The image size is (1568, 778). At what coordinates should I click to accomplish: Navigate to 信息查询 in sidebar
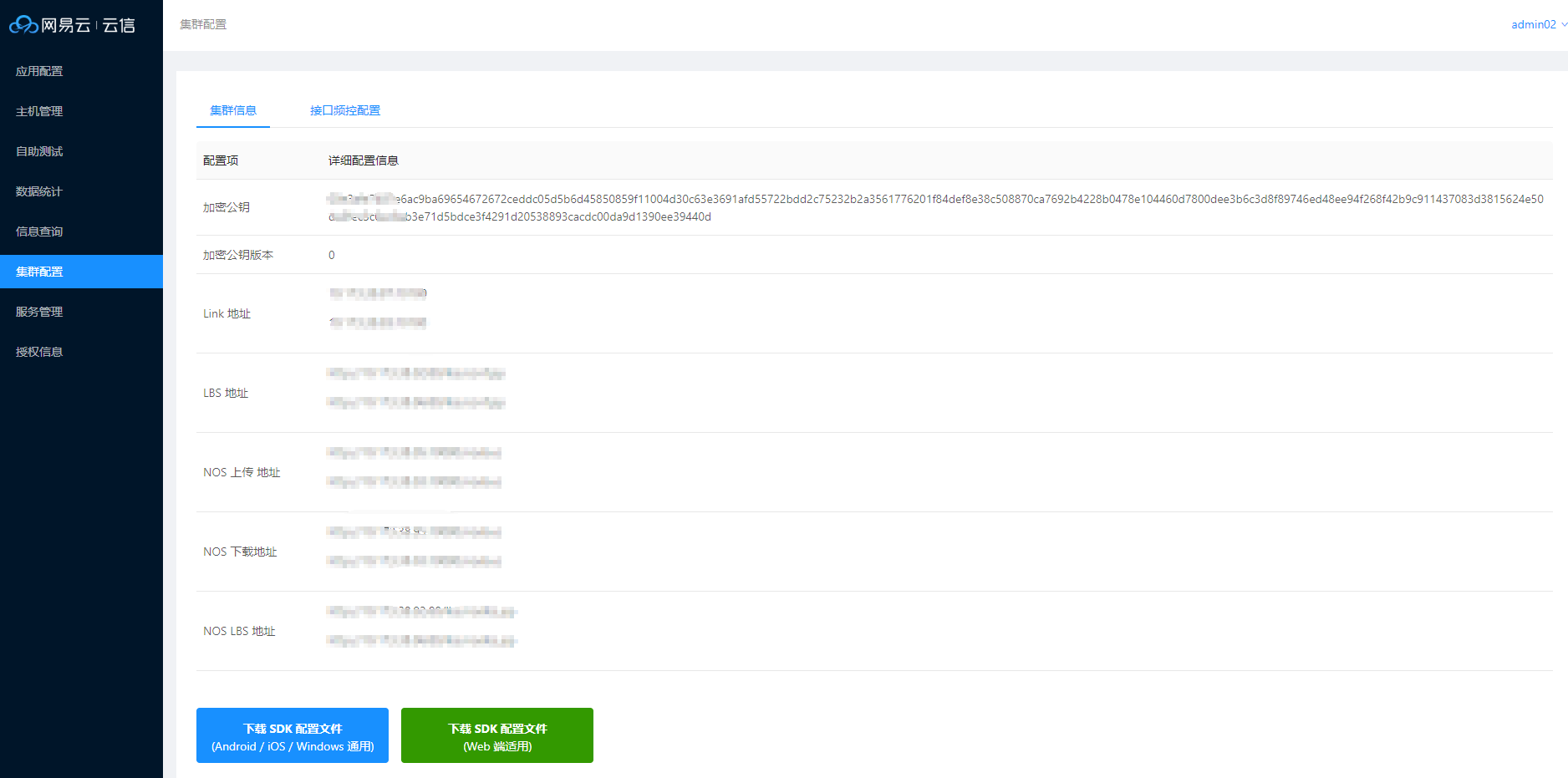[x=39, y=231]
